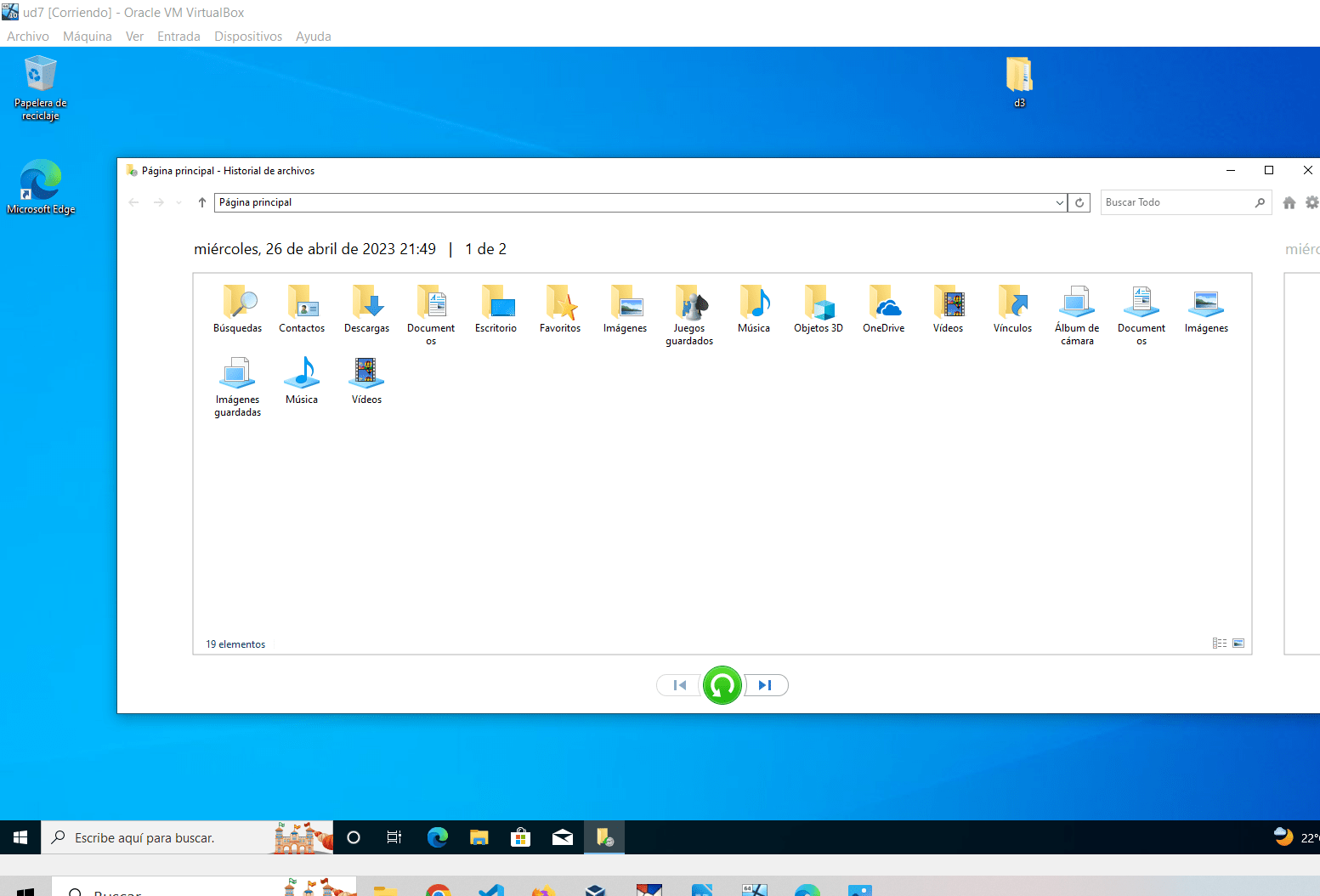Go to previous backup version
This screenshot has width=1320, height=896.
coord(679,685)
